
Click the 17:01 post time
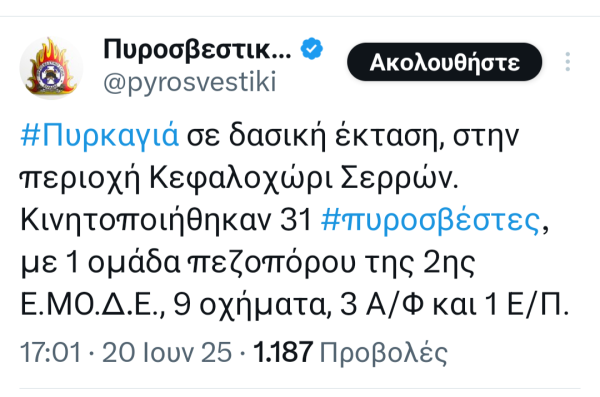click(51, 352)
